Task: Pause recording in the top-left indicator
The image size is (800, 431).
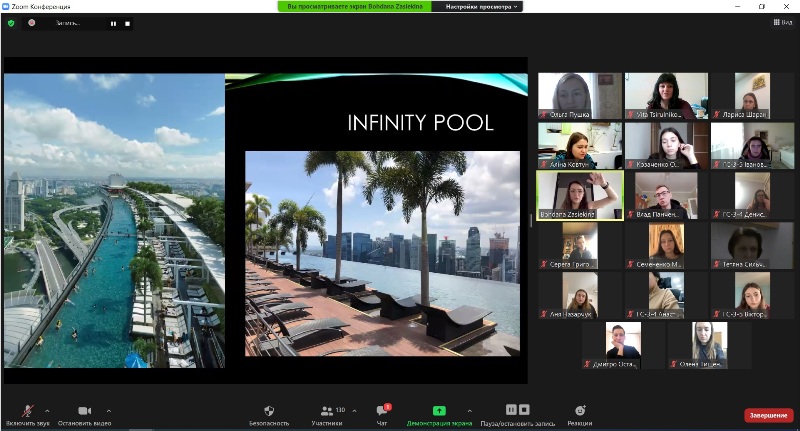Action: (x=113, y=23)
